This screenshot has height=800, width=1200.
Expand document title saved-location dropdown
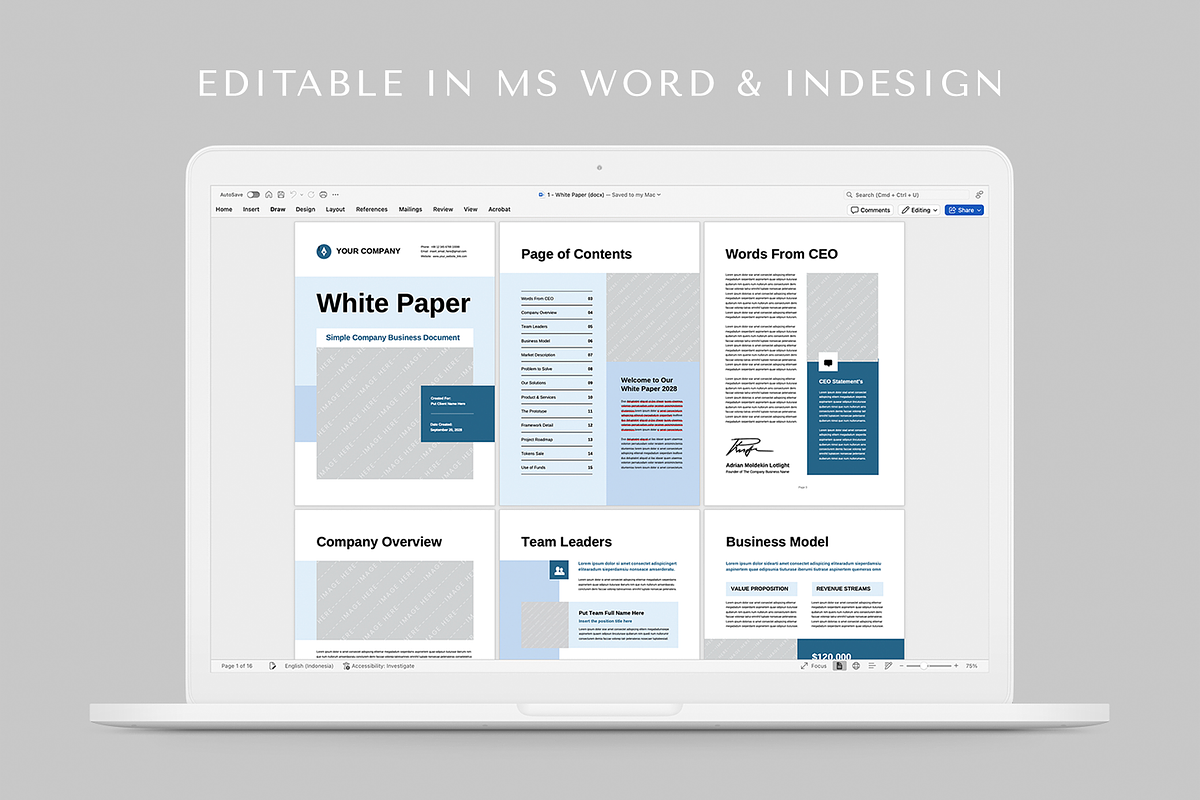point(659,195)
